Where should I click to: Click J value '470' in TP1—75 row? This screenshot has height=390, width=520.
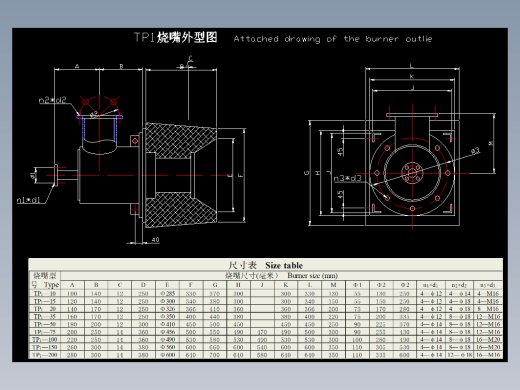[262, 332]
